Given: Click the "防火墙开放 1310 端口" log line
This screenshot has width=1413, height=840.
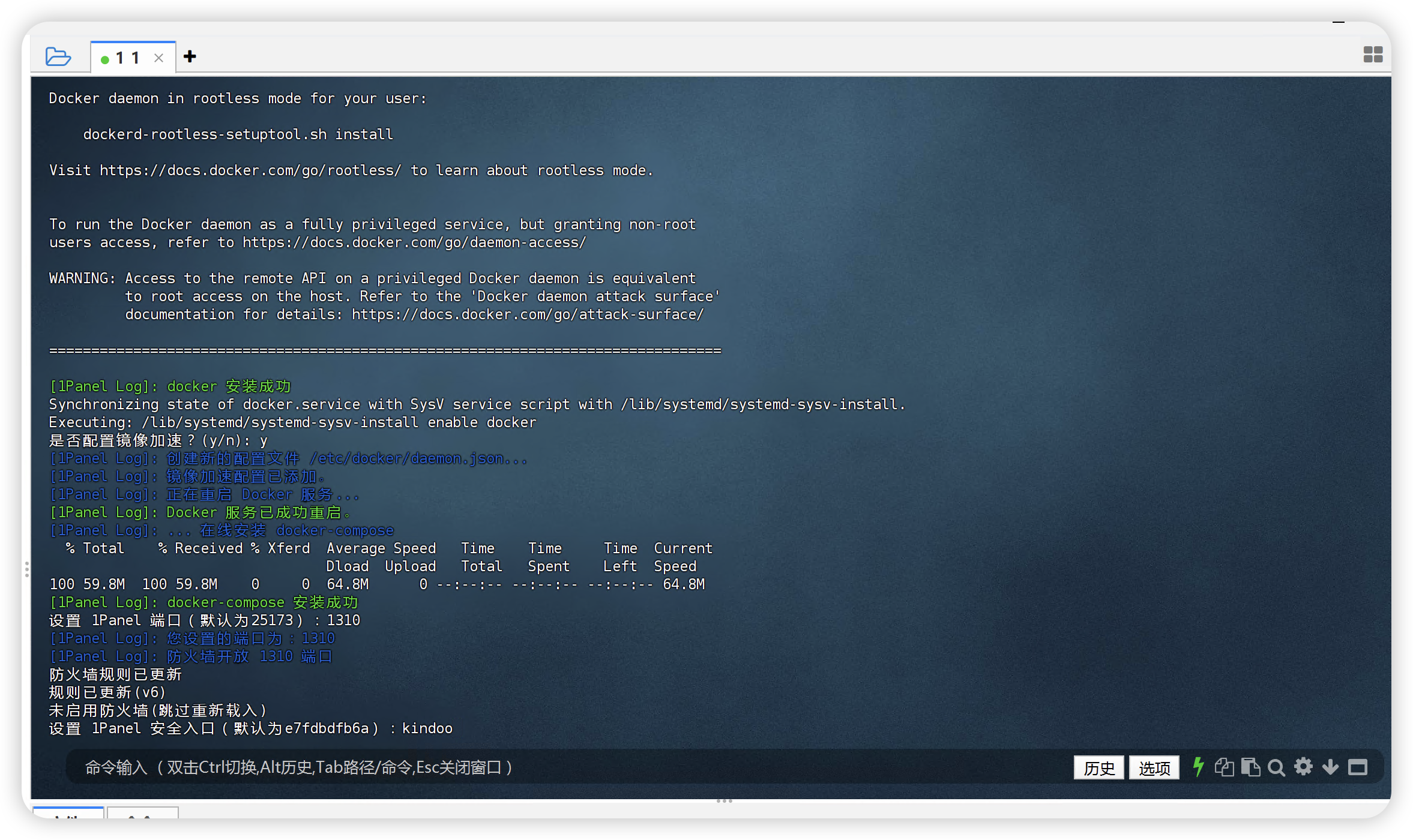Looking at the screenshot, I should coord(191,656).
